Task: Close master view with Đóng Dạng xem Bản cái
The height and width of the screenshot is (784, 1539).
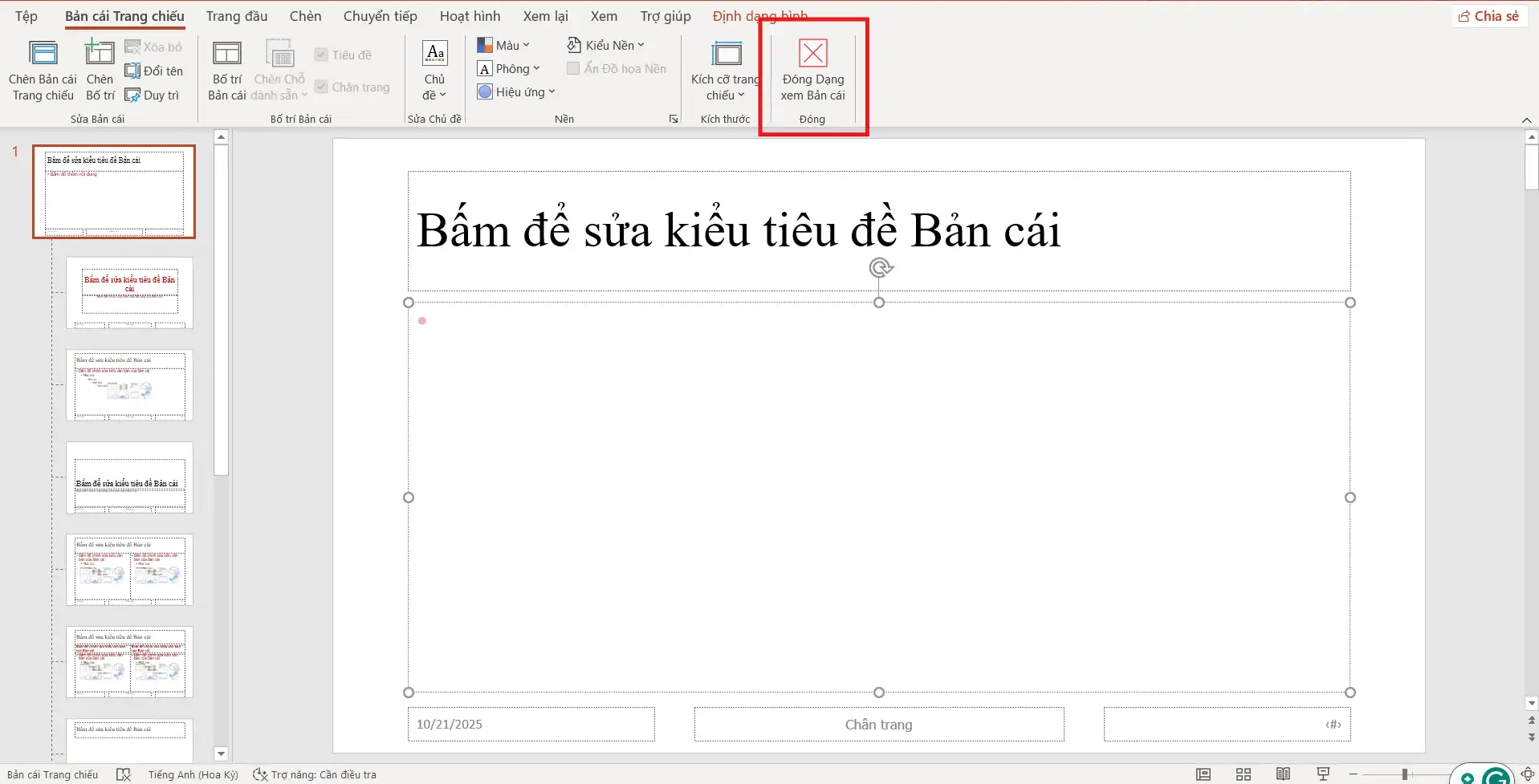Action: click(812, 71)
